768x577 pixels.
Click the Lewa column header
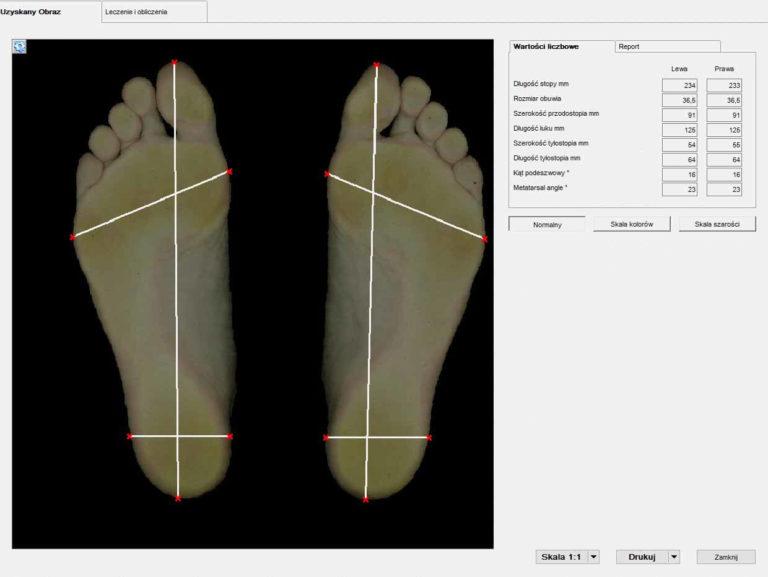(x=679, y=69)
